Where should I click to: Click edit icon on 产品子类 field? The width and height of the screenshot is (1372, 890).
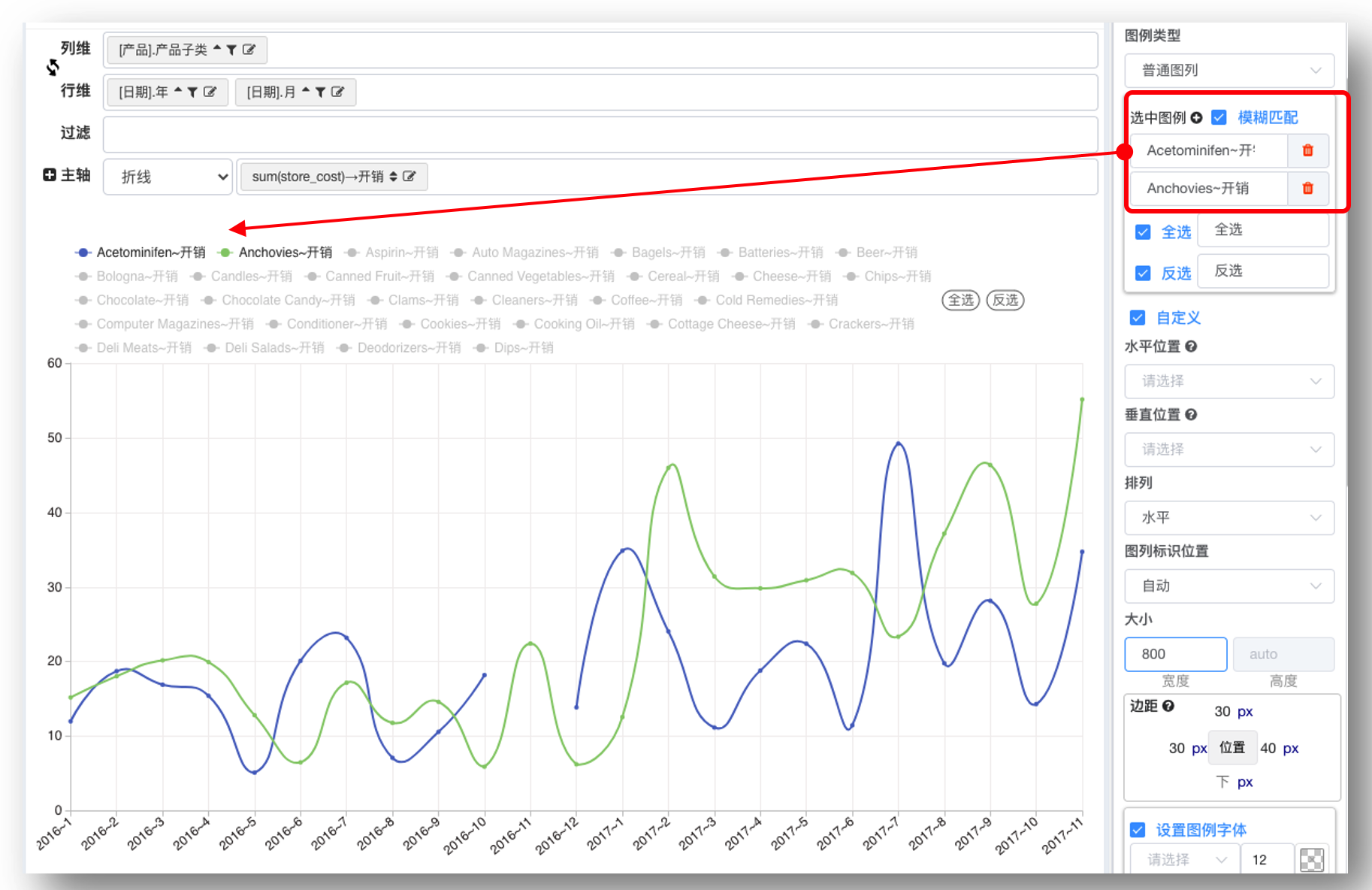(x=249, y=50)
